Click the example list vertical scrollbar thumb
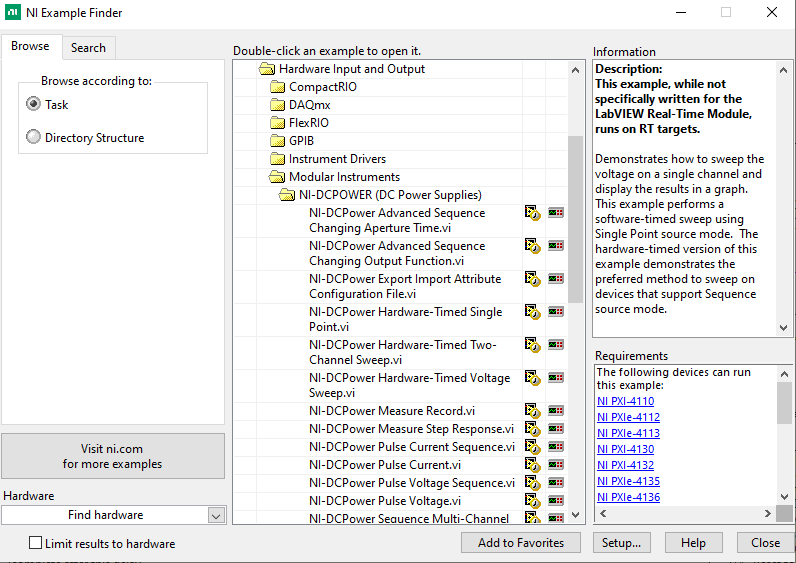Viewport: 796px width, 563px height. click(575, 219)
